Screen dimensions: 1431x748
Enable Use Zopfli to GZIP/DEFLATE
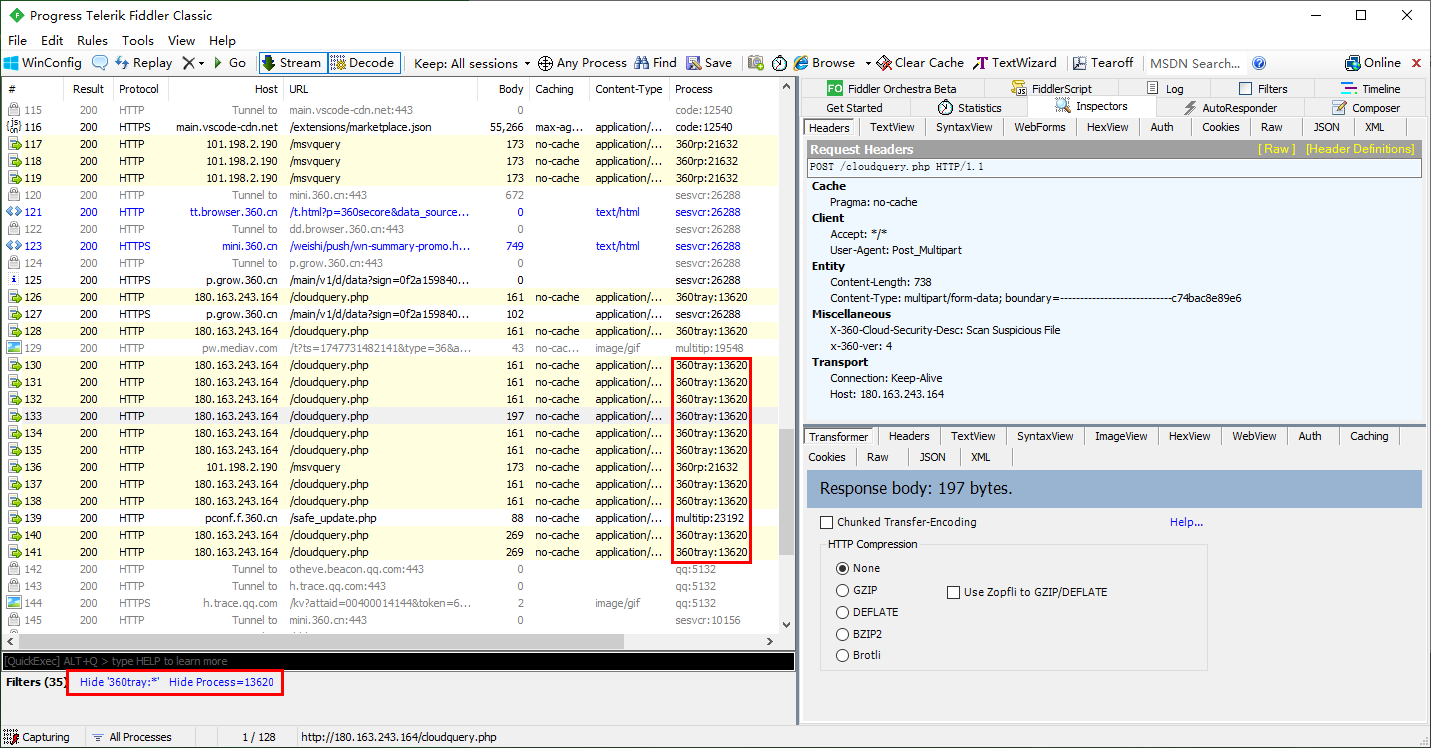(x=953, y=592)
